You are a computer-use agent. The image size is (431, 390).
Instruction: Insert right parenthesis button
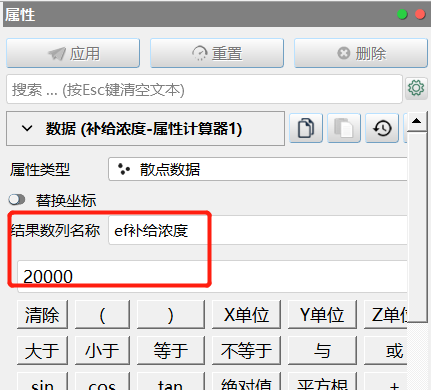tap(171, 315)
